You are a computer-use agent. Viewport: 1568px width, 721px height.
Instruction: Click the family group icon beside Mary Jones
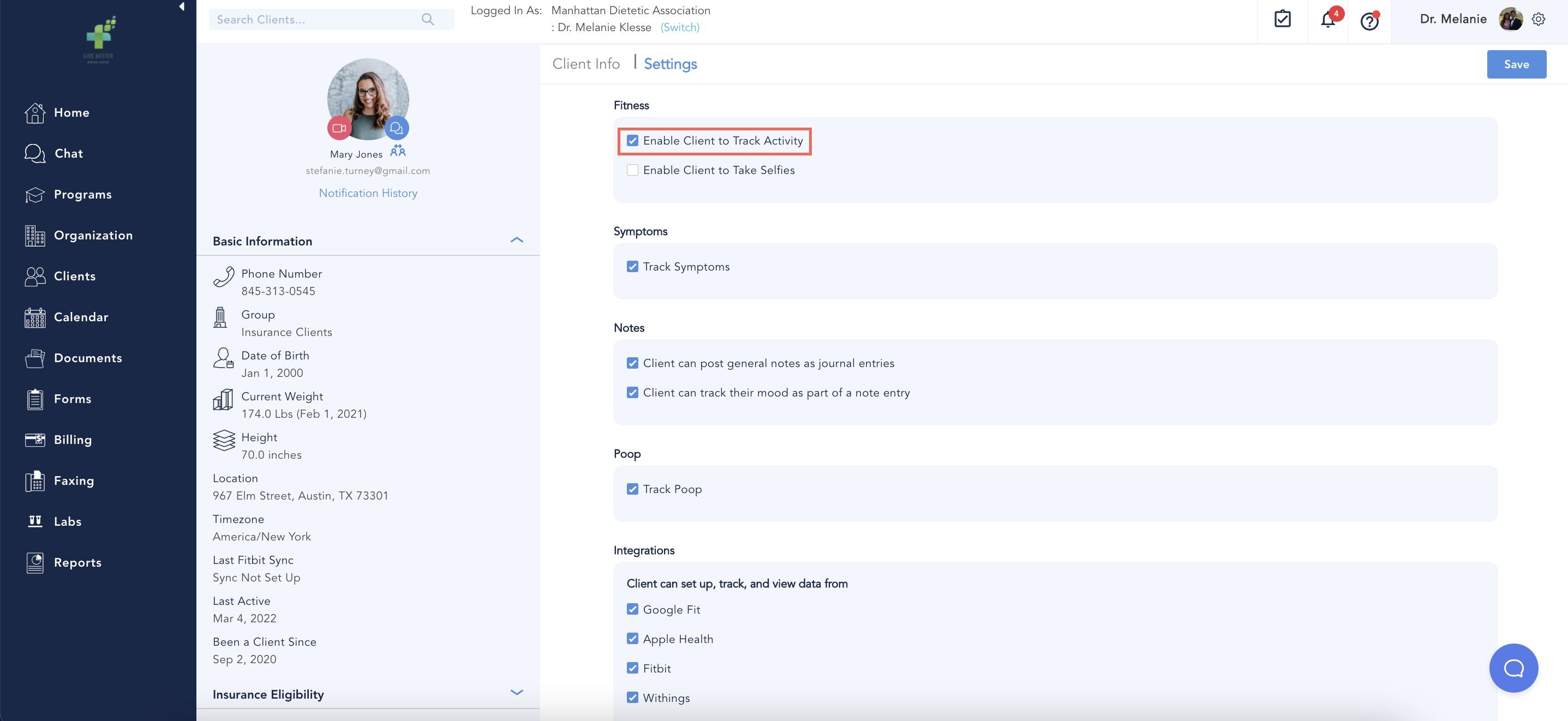coord(398,151)
